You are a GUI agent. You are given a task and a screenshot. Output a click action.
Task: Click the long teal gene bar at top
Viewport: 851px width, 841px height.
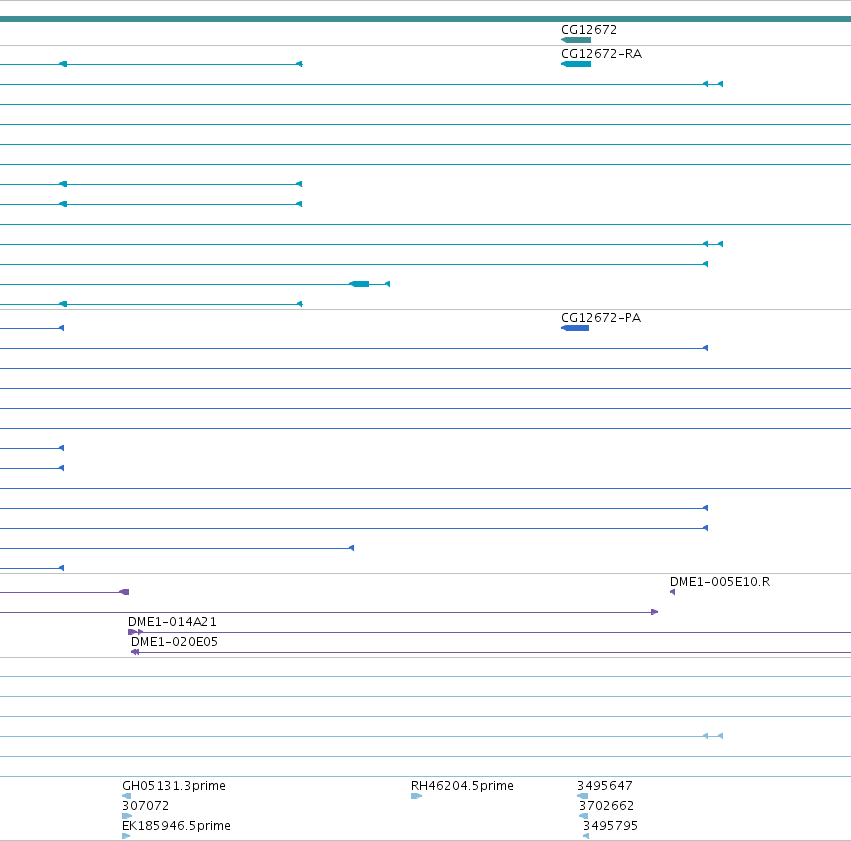point(426,20)
